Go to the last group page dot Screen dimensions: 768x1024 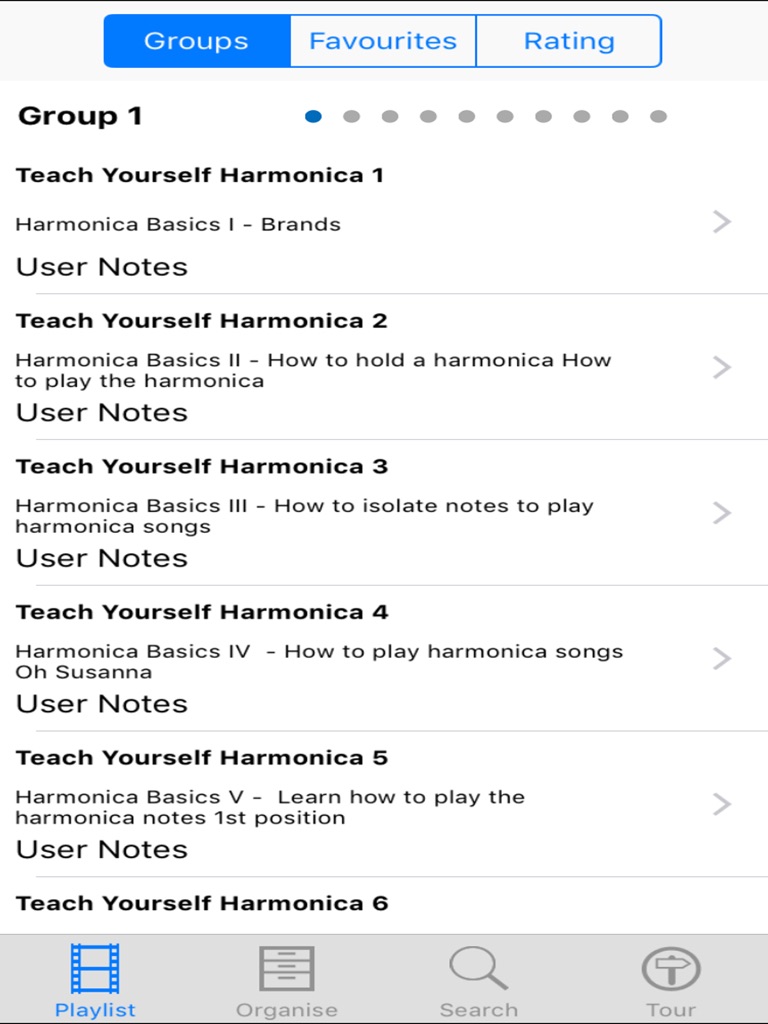[x=658, y=116]
